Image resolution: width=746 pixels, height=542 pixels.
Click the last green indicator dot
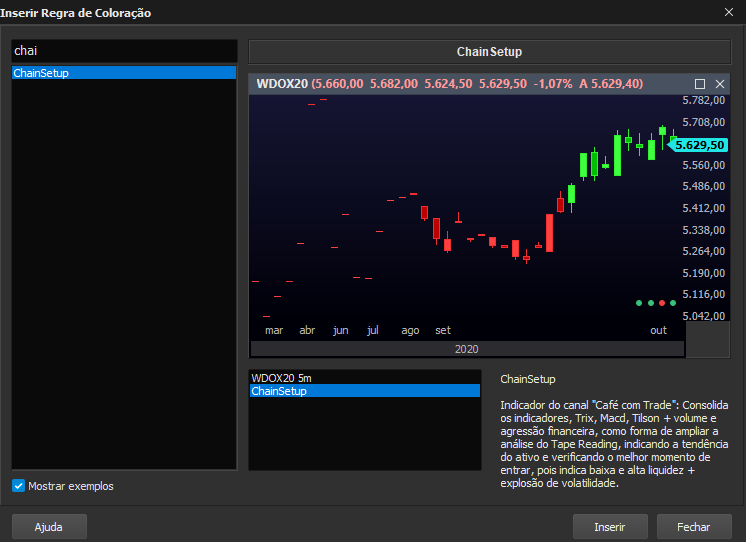click(673, 303)
